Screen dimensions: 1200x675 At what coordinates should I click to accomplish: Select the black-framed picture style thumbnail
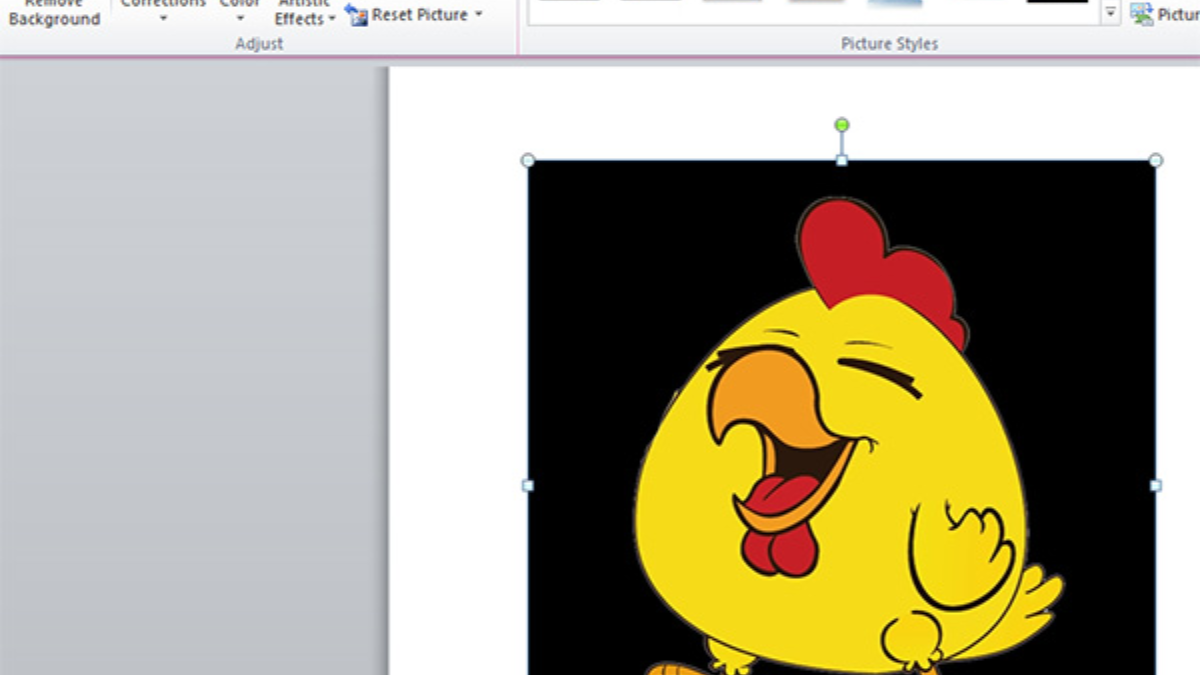pos(1057,3)
